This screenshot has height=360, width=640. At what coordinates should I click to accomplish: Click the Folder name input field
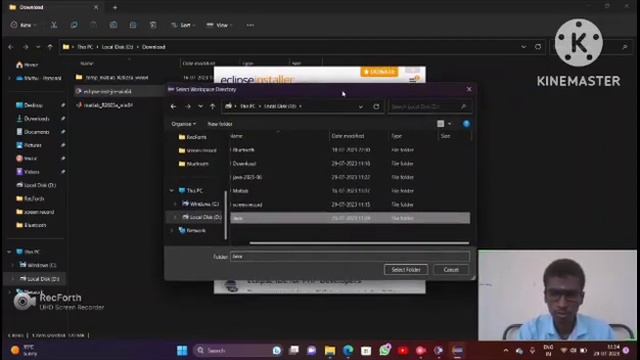[x=350, y=256]
